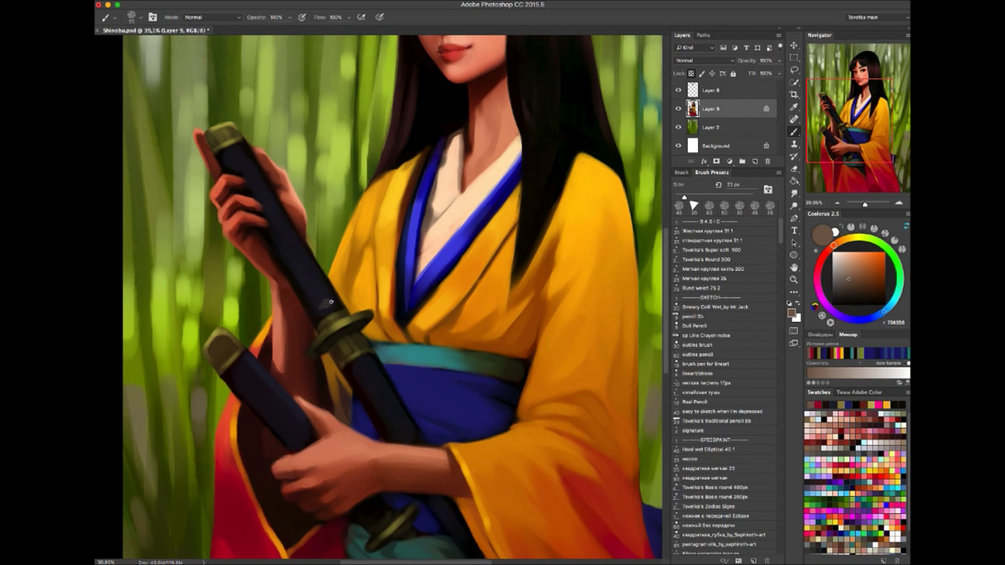Open the layer Kind filter dropdown
Viewport: 1005px width, 565px height.
[694, 47]
